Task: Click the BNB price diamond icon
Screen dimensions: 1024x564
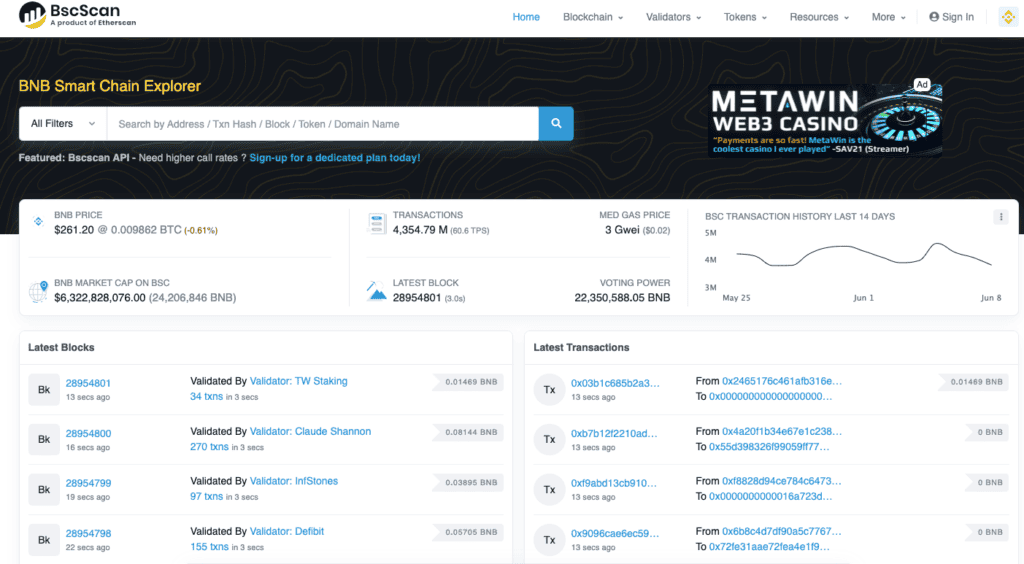Action: pos(38,221)
